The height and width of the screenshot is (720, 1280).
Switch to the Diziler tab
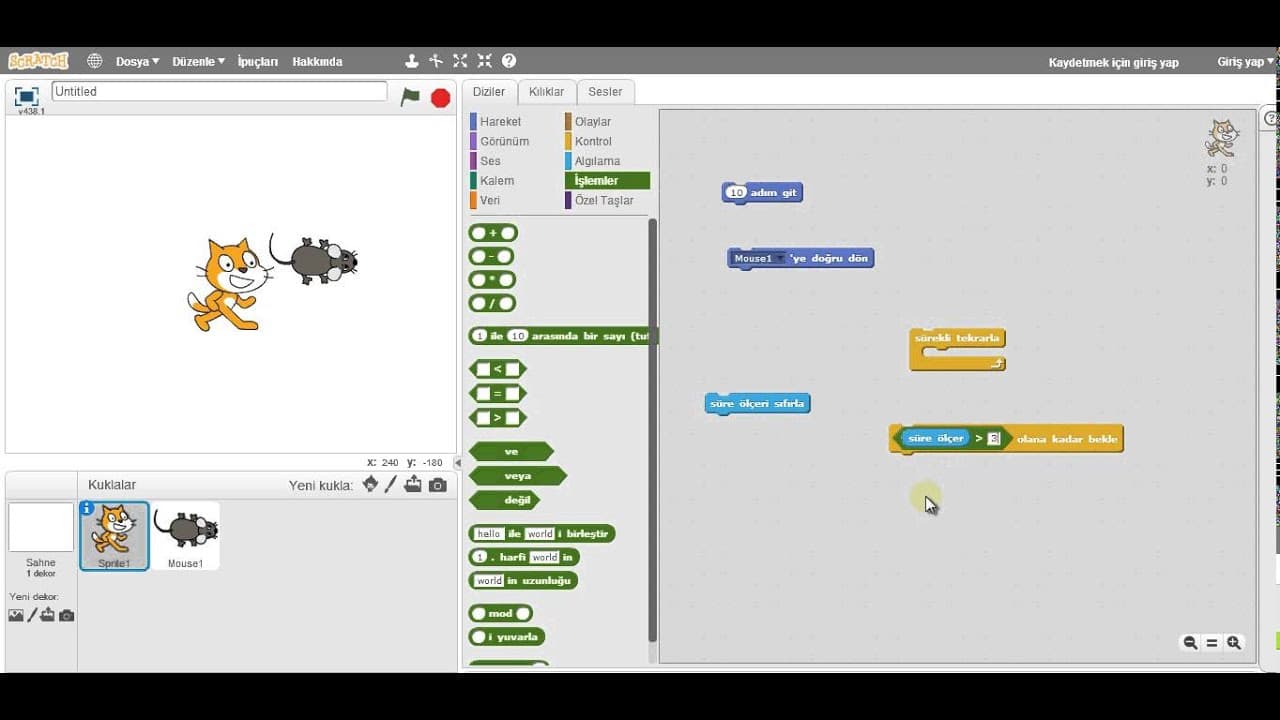point(489,92)
